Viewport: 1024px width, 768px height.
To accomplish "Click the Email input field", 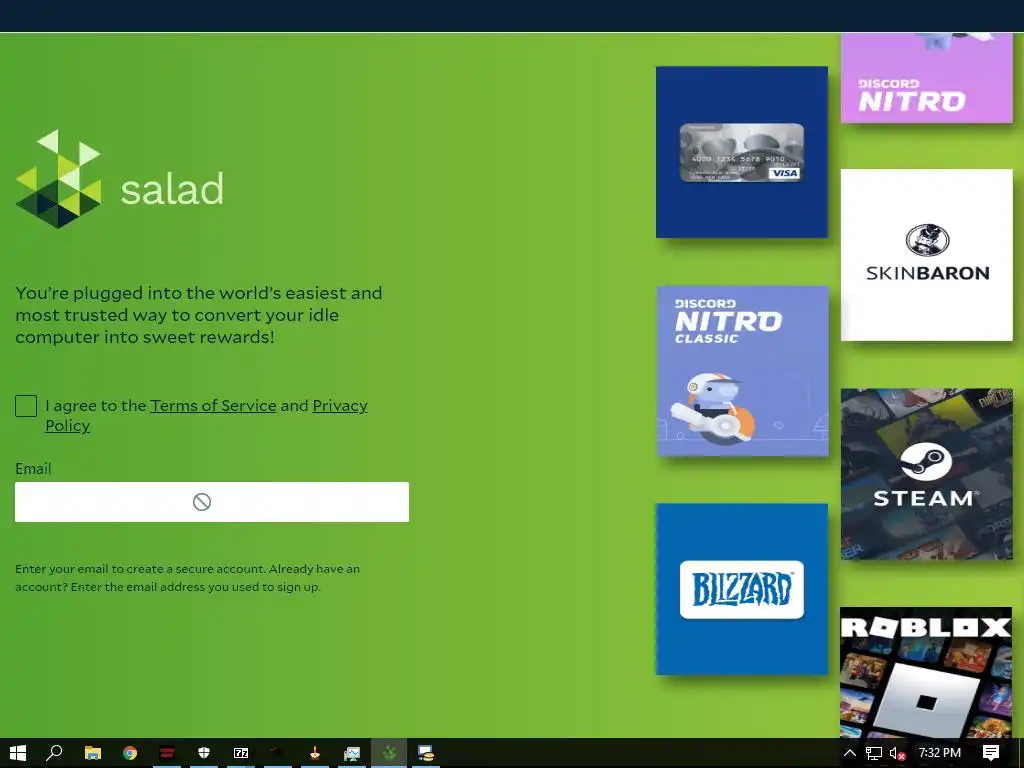I will tap(212, 502).
